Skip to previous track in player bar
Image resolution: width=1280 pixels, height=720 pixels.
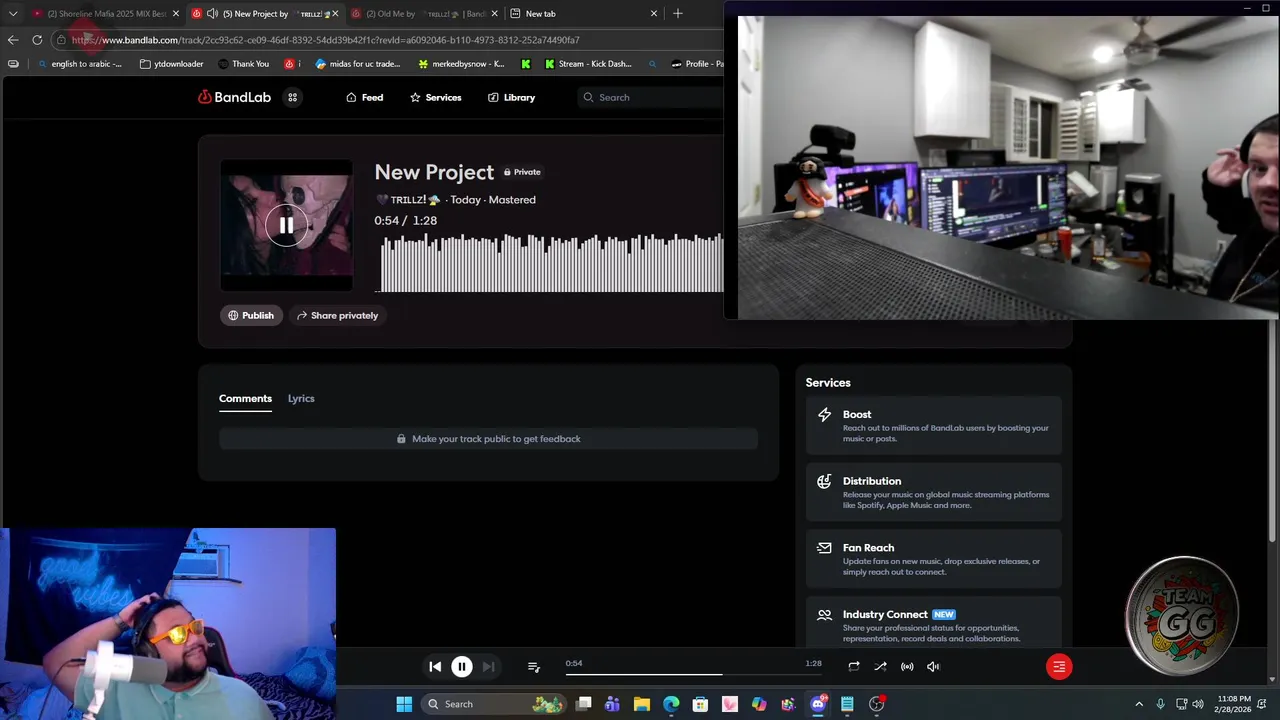[435, 666]
